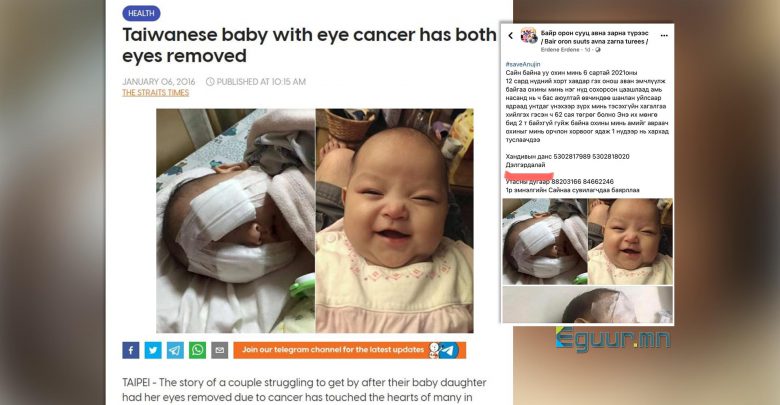Click the clock icon beside published time

[x=210, y=82]
